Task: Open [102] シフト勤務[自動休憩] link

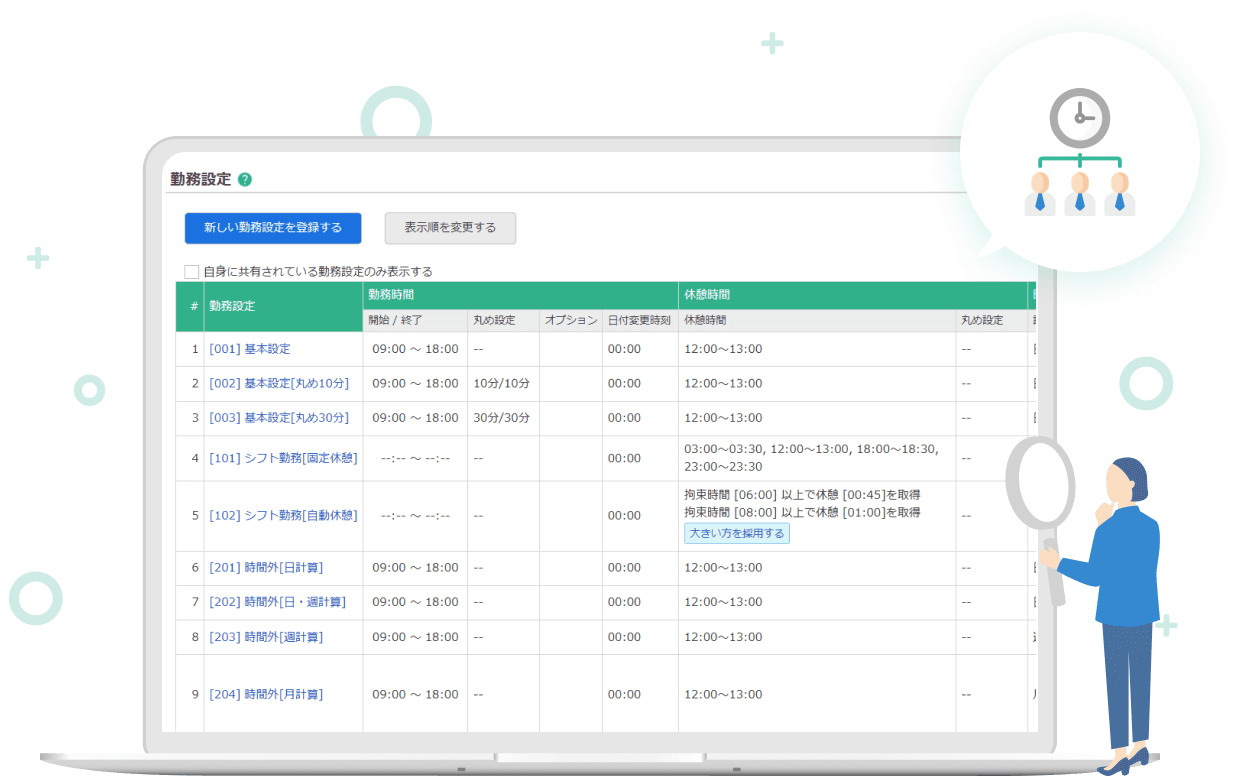Action: (283, 516)
